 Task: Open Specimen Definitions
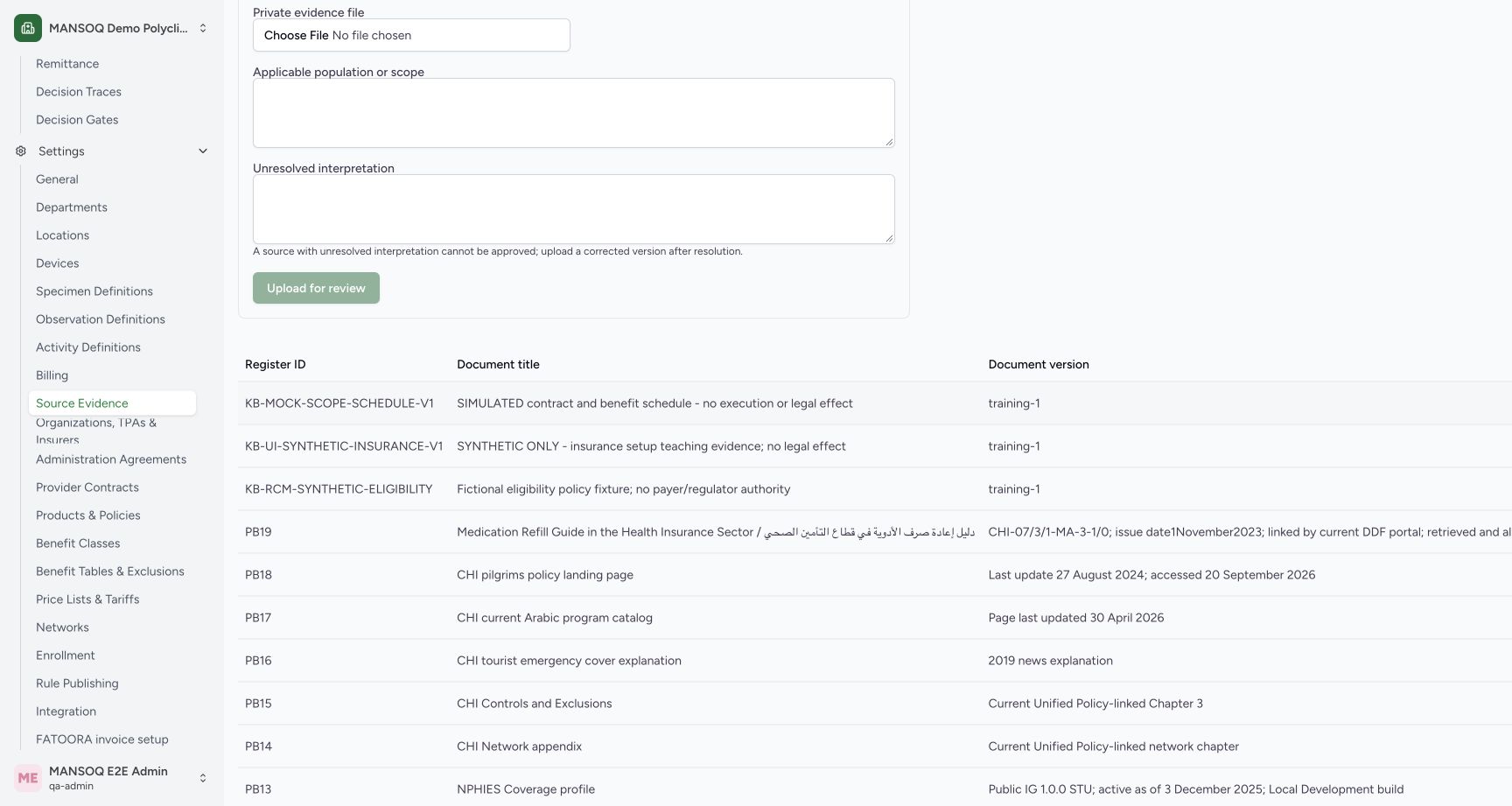pos(94,291)
